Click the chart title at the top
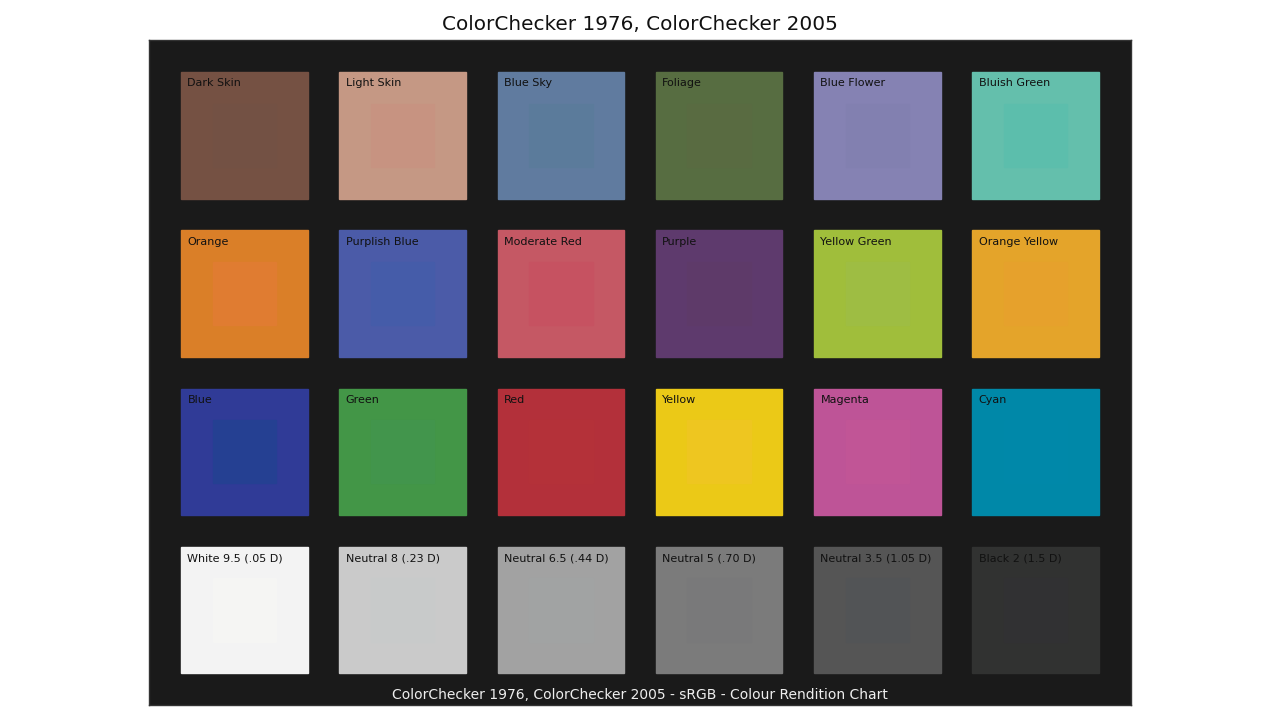This screenshot has width=1280, height=720. coord(640,24)
